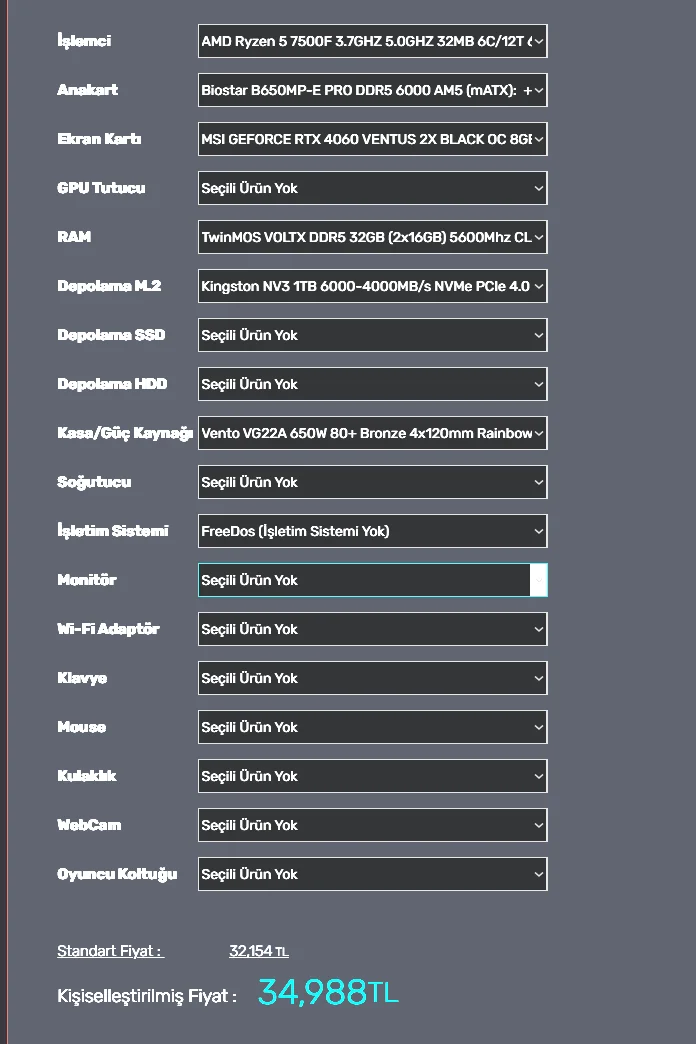696x1044 pixels.
Task: Click the RAM label text
Action: point(74,236)
